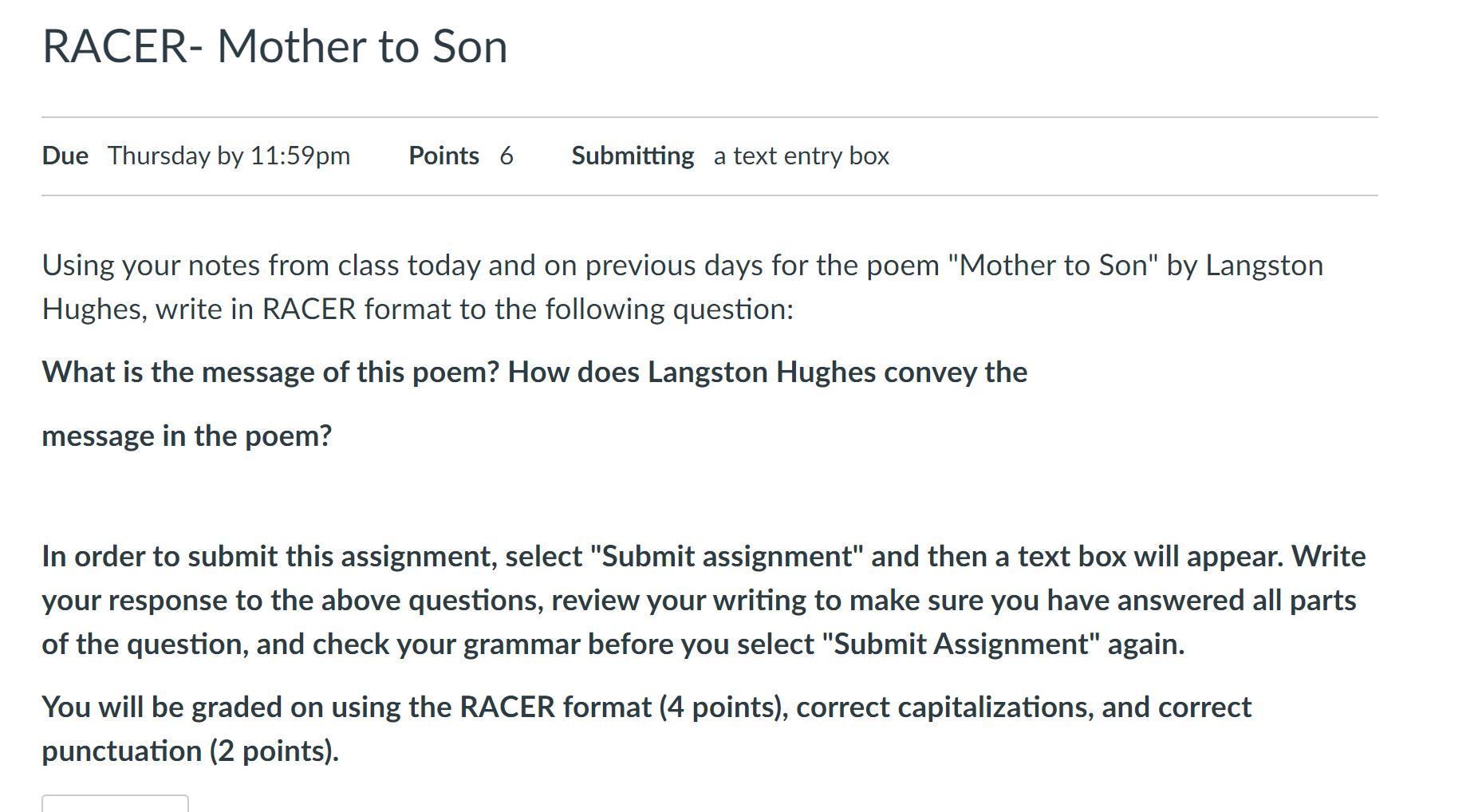The image size is (1482, 812).
Task: Click the 'RACER- Mother to Son' title
Action: [x=274, y=46]
